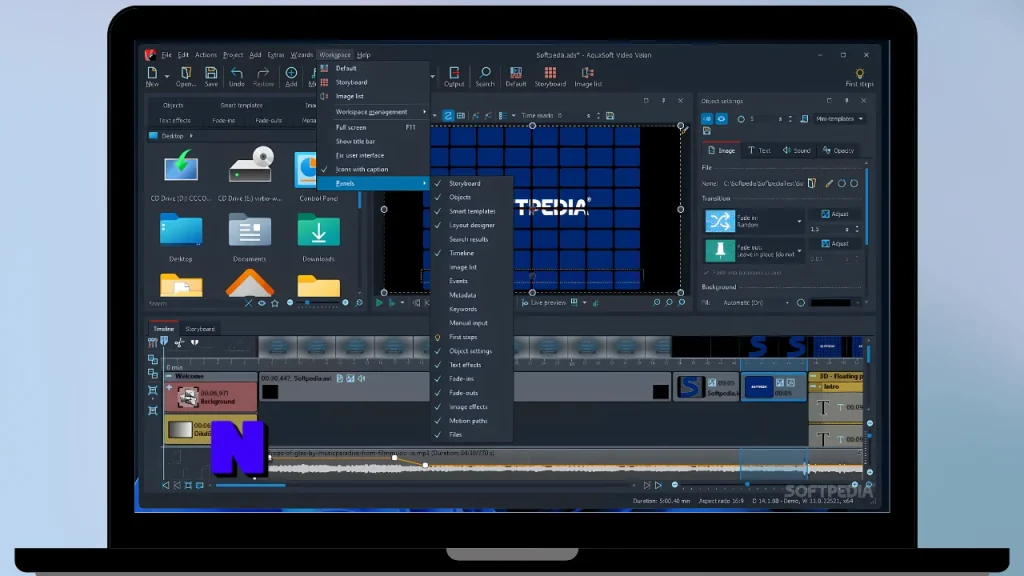Switch to Opacity tab in Object settings
Screen dimensions: 1024x576
pyautogui.click(x=839, y=150)
